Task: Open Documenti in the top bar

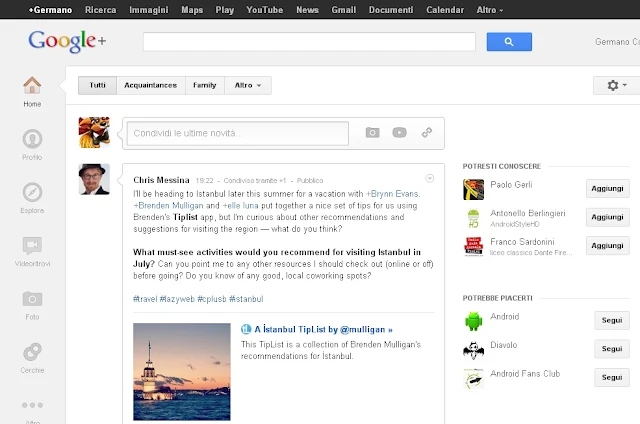Action: [x=391, y=10]
